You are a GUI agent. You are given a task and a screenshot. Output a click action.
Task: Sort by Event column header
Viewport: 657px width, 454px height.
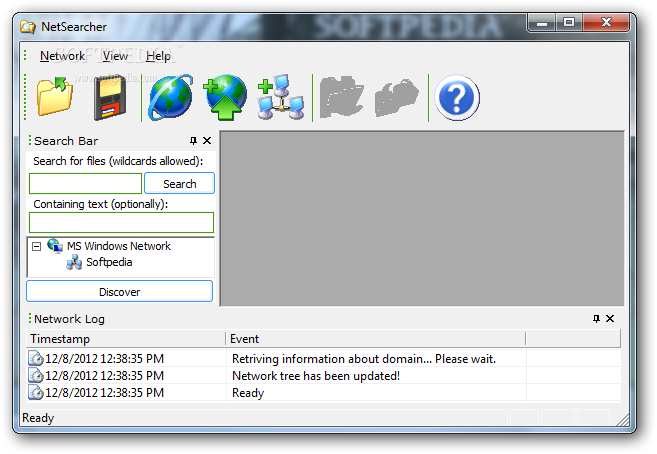[x=376, y=338]
